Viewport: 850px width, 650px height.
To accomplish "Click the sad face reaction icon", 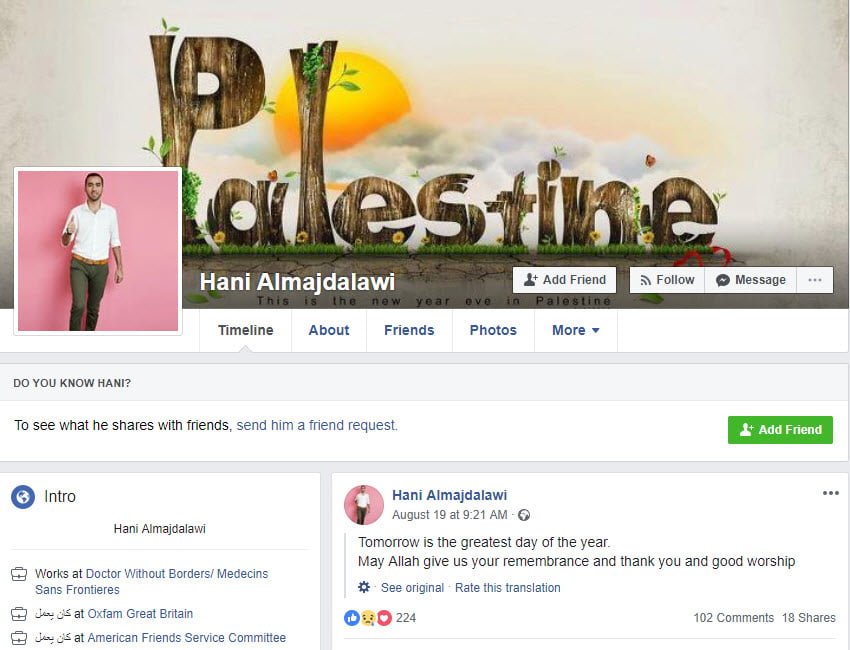I will coord(368,617).
